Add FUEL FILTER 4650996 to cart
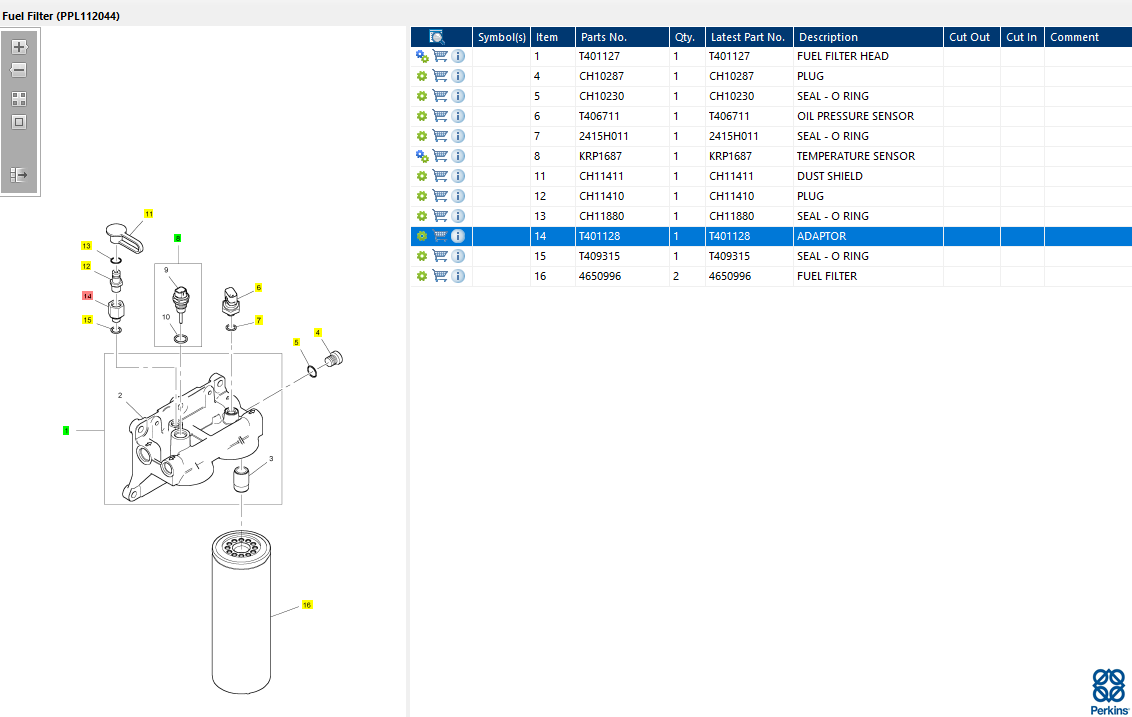Image resolution: width=1132 pixels, height=717 pixels. tap(440, 276)
